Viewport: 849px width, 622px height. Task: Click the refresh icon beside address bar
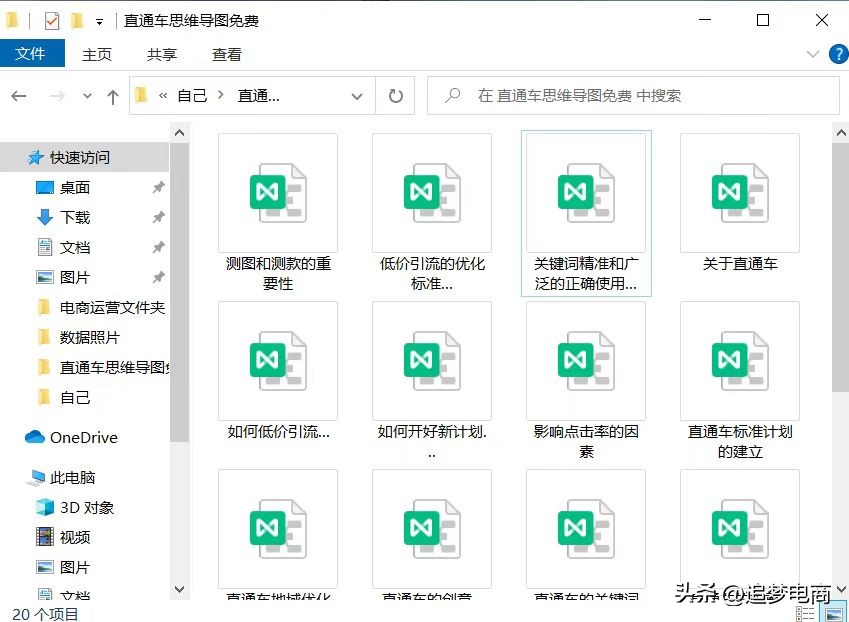coord(394,95)
